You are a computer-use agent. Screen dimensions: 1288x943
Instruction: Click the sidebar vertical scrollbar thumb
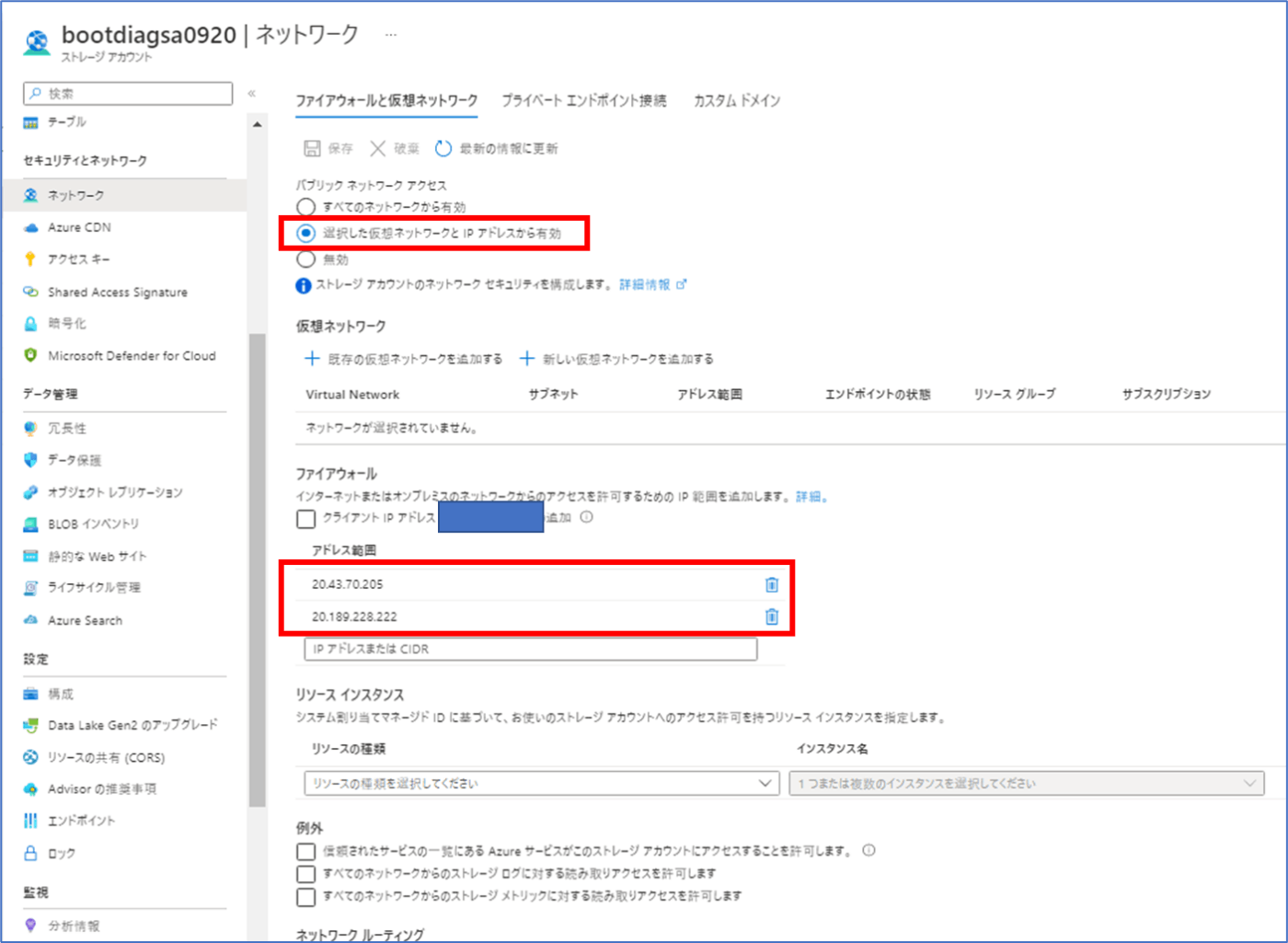coord(257,570)
